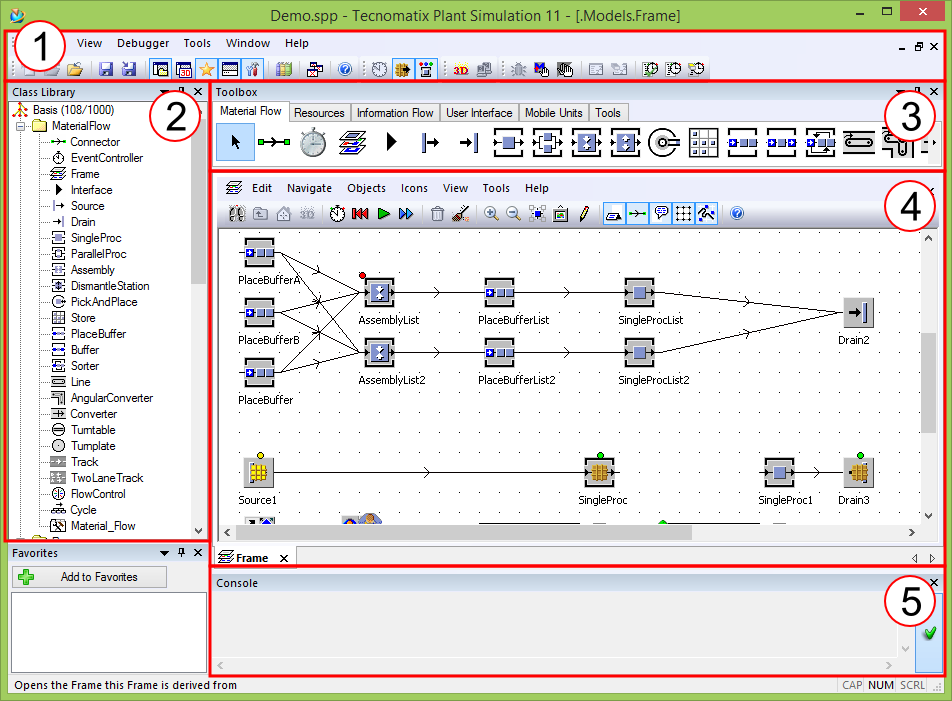
Task: Toggle object name labels in Frame
Action: point(614,214)
